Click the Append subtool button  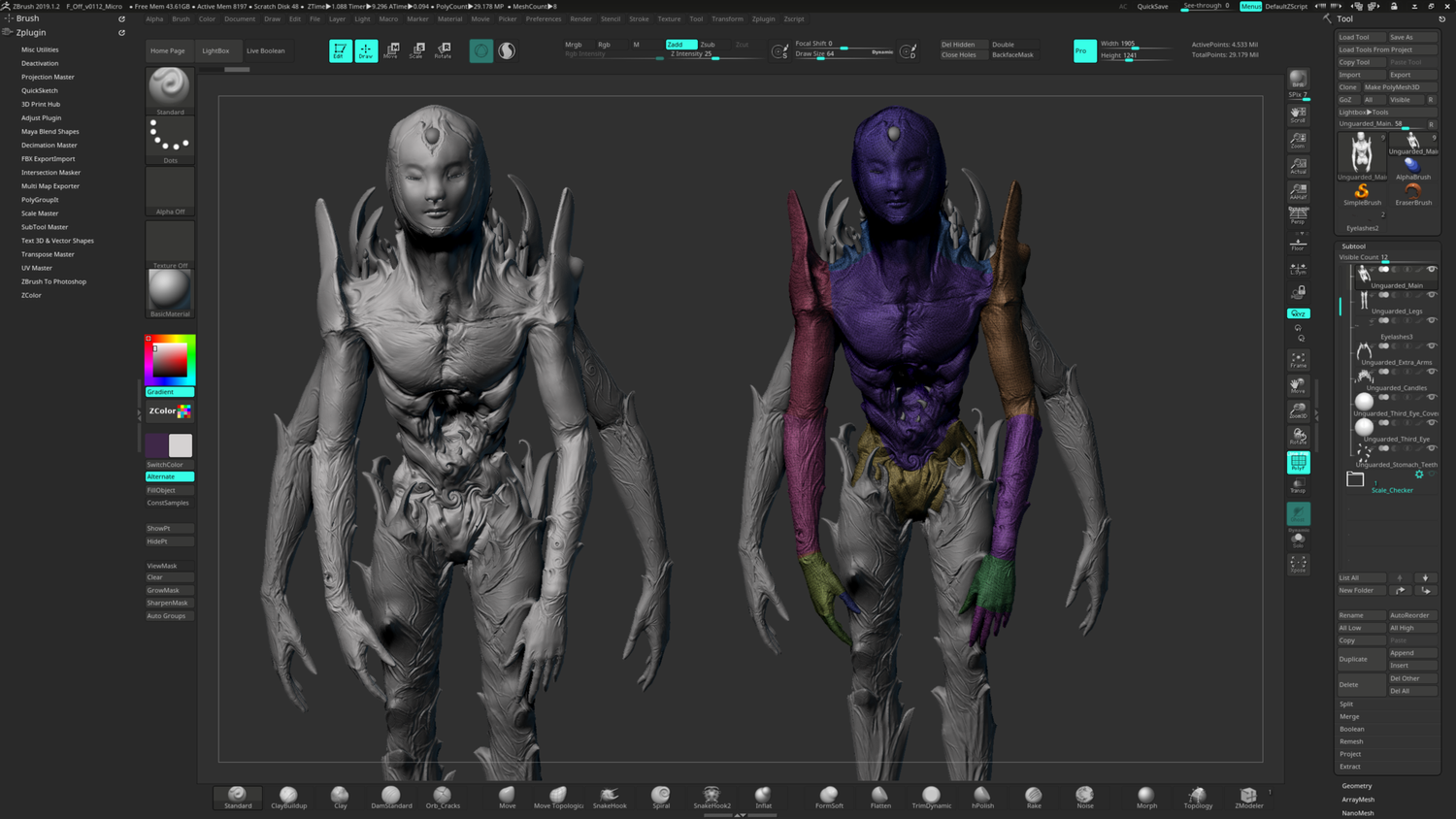tap(1412, 653)
